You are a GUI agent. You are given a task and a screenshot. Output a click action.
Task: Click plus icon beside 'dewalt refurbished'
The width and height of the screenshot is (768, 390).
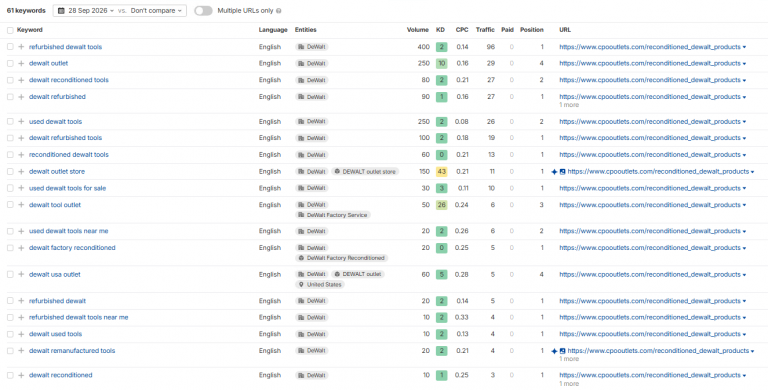[21, 97]
